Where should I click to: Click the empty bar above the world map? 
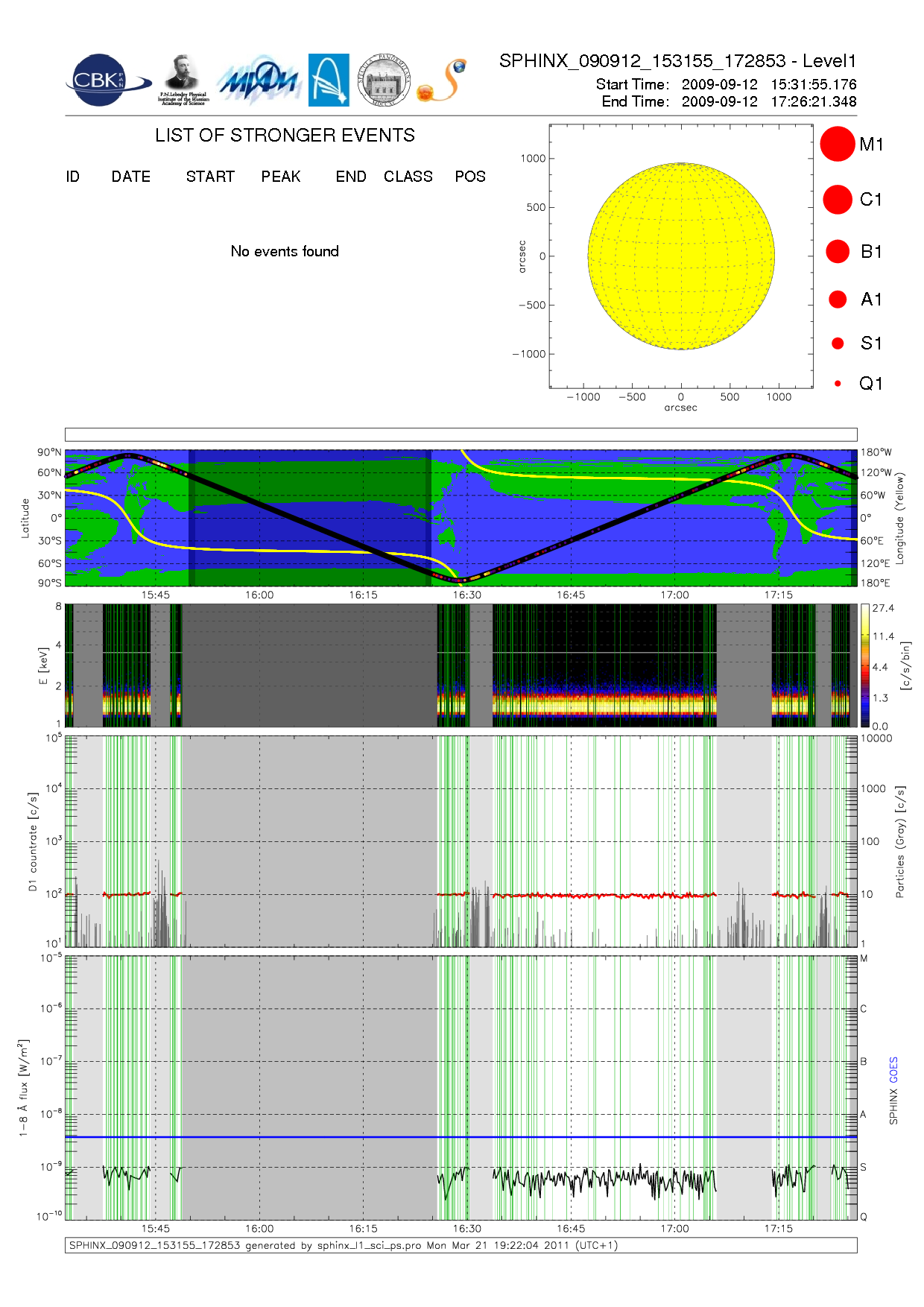[x=461, y=434]
